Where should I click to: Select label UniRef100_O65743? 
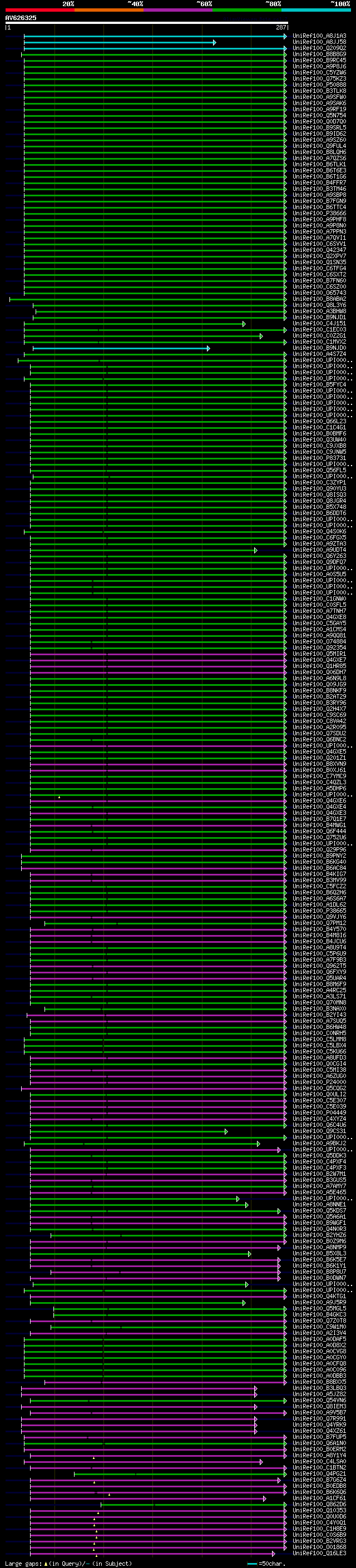[x=319, y=293]
